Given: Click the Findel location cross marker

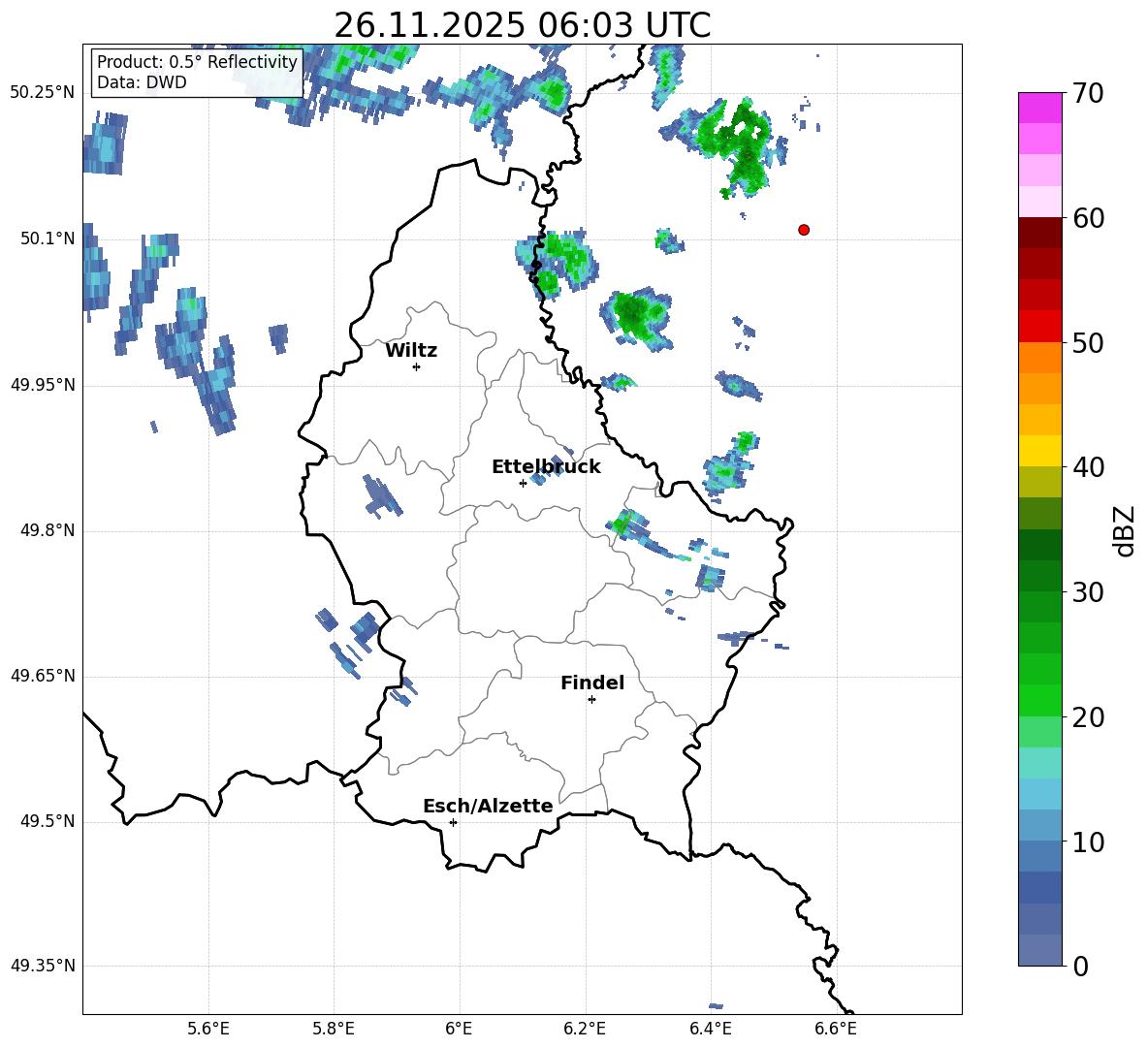Looking at the screenshot, I should click(591, 700).
